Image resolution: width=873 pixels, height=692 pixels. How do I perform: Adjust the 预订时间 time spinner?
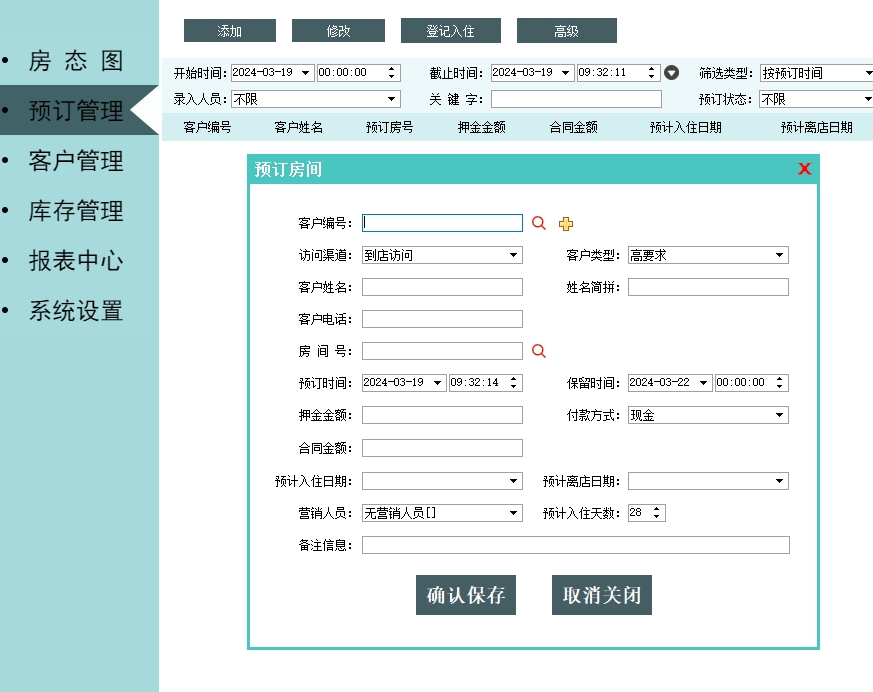pyautogui.click(x=514, y=383)
